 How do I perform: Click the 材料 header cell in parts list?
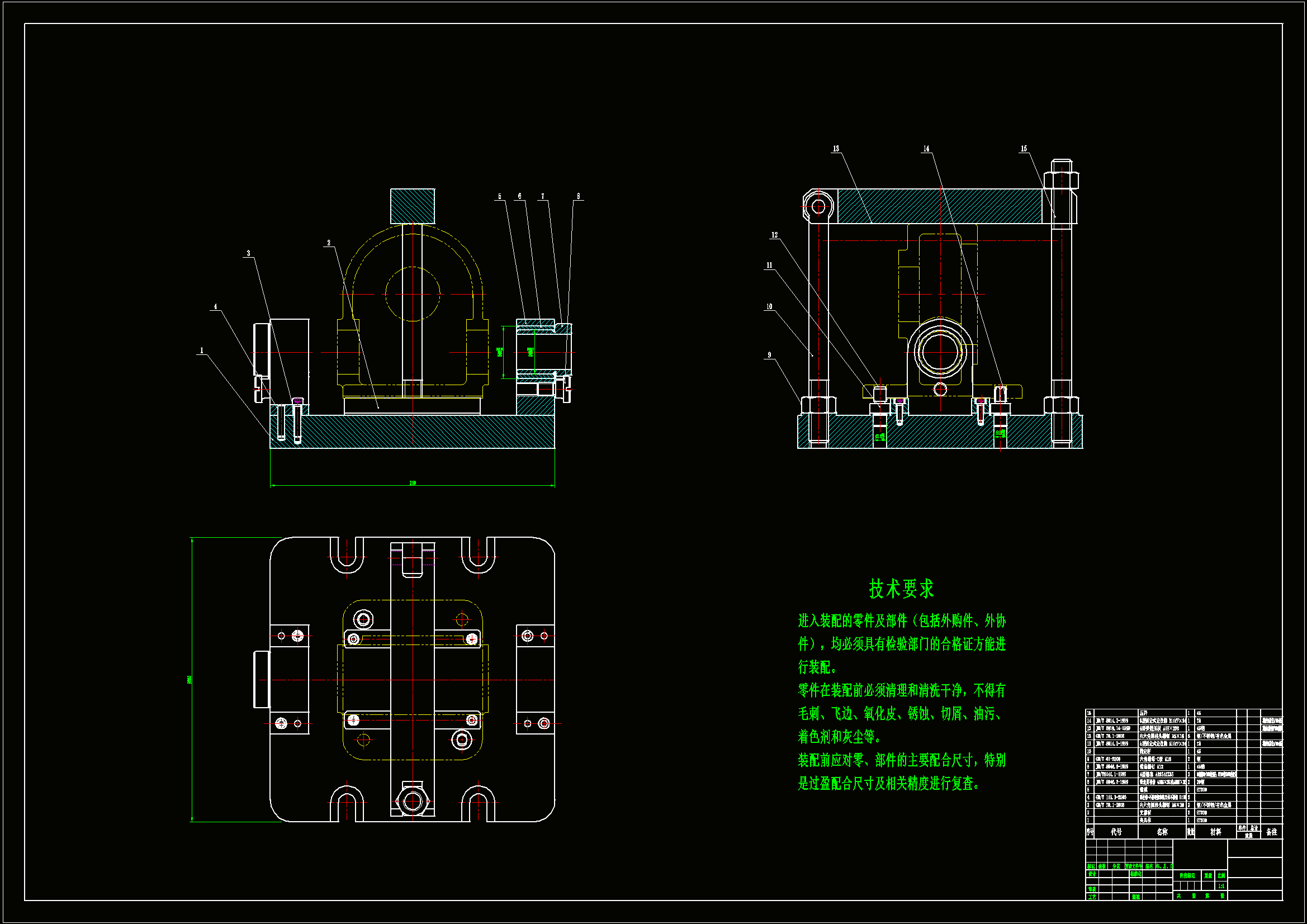point(1216,832)
